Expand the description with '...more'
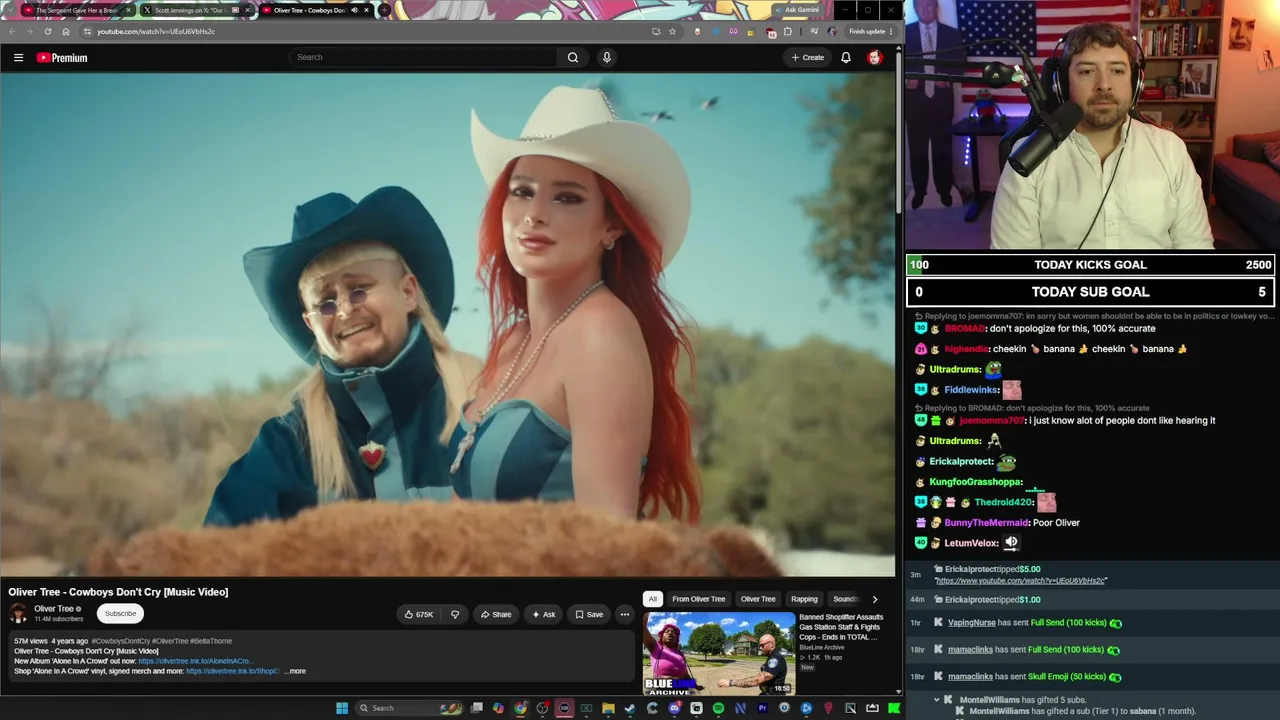Viewport: 1280px width, 720px height. (296, 671)
